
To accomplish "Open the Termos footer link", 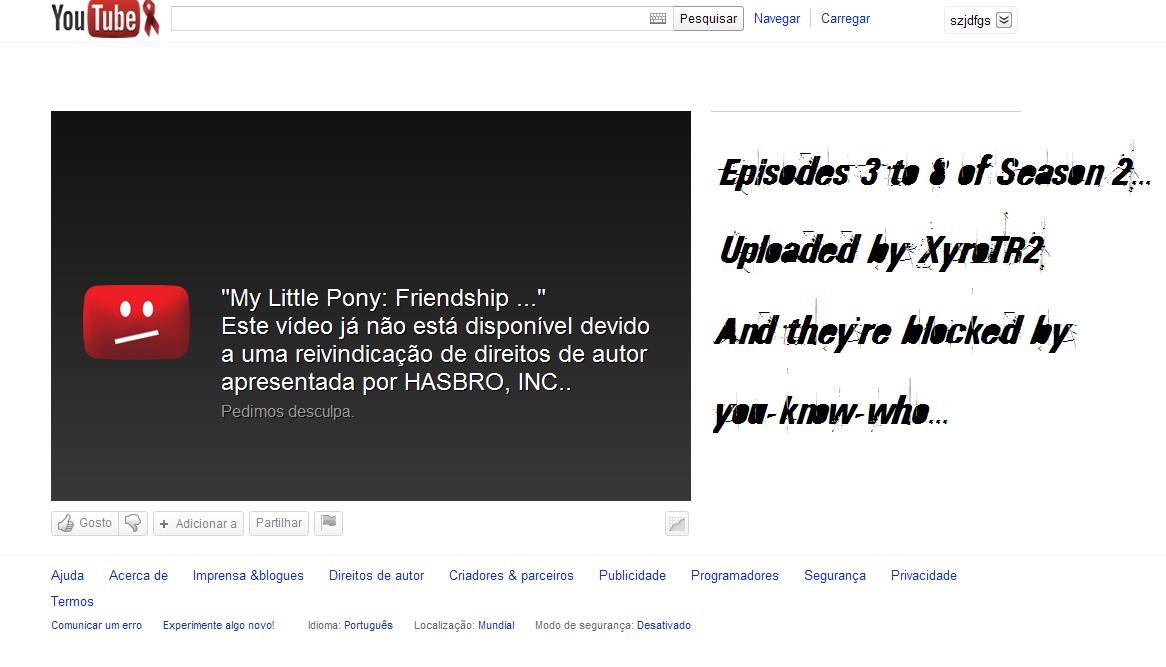I will pos(72,602).
